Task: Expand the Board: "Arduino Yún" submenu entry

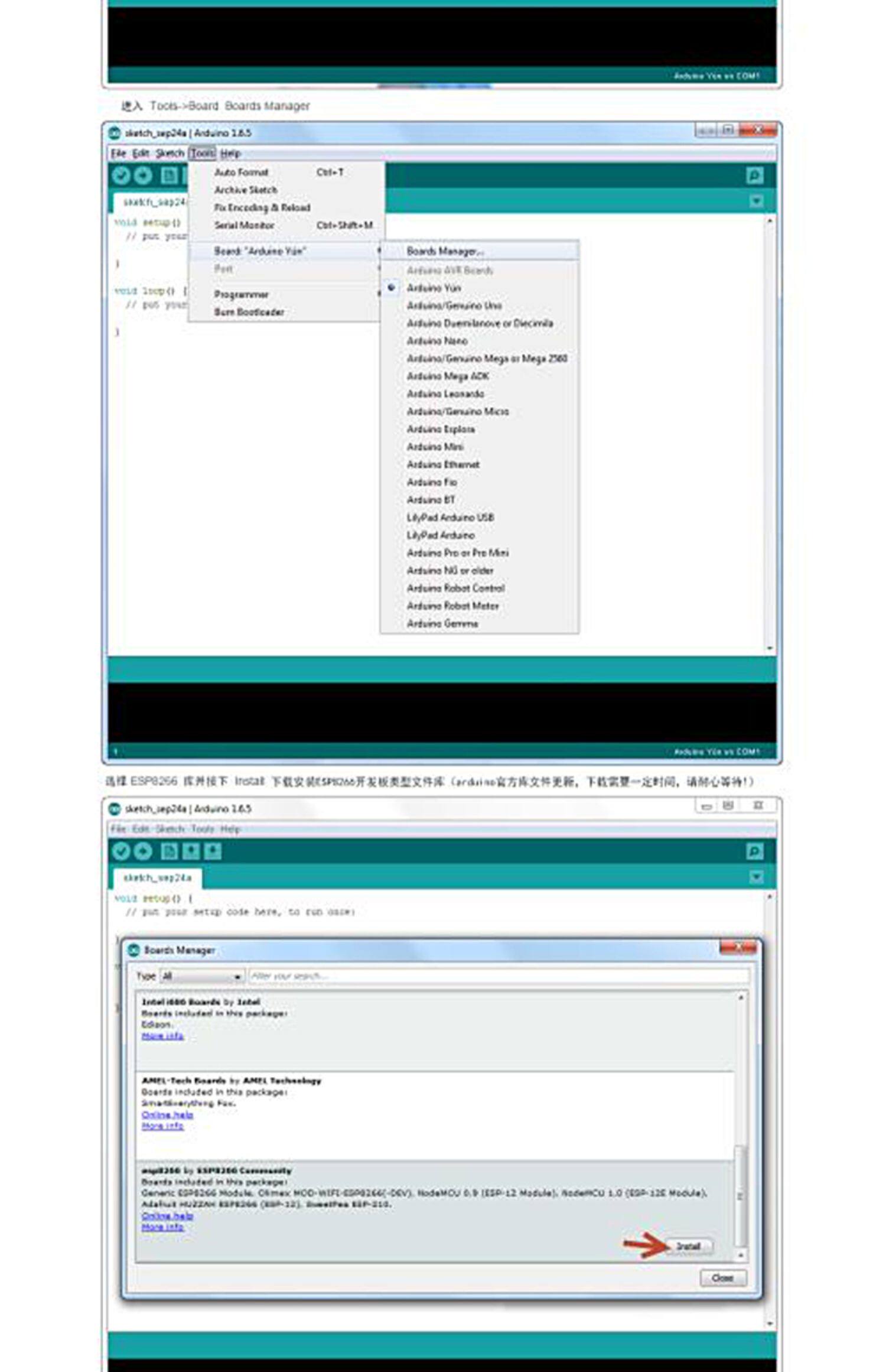Action: tap(285, 251)
